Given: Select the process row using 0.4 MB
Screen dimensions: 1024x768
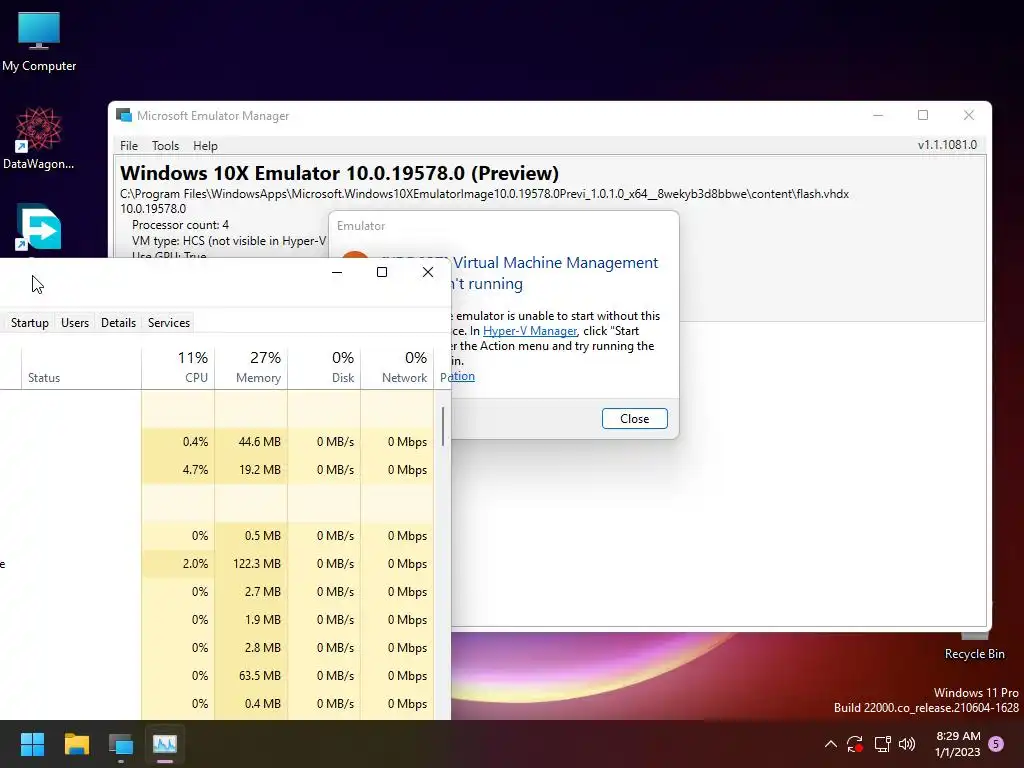Looking at the screenshot, I should pyautogui.click(x=216, y=704).
